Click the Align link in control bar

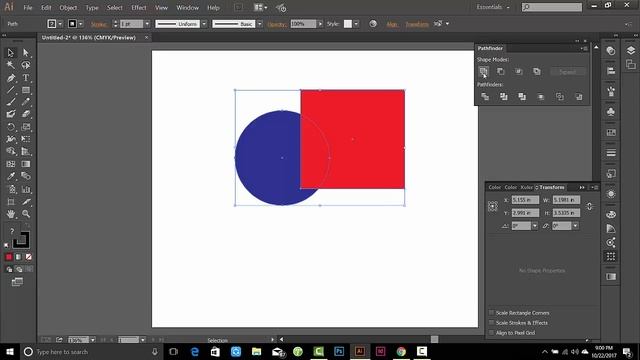point(392,24)
